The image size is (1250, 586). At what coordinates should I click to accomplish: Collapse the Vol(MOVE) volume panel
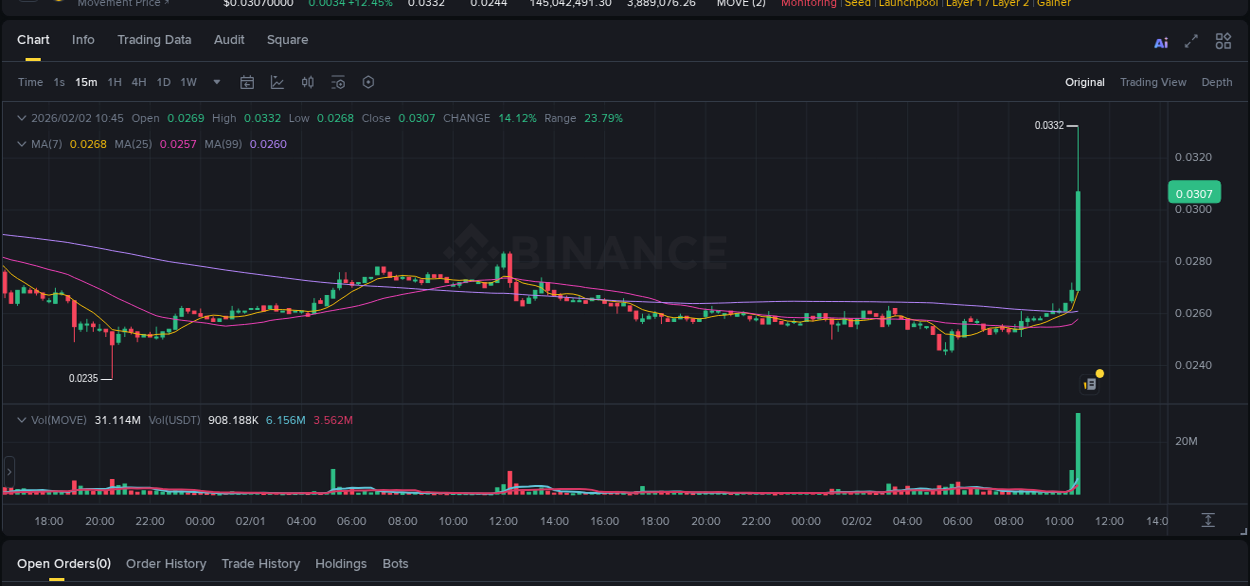click(x=20, y=419)
